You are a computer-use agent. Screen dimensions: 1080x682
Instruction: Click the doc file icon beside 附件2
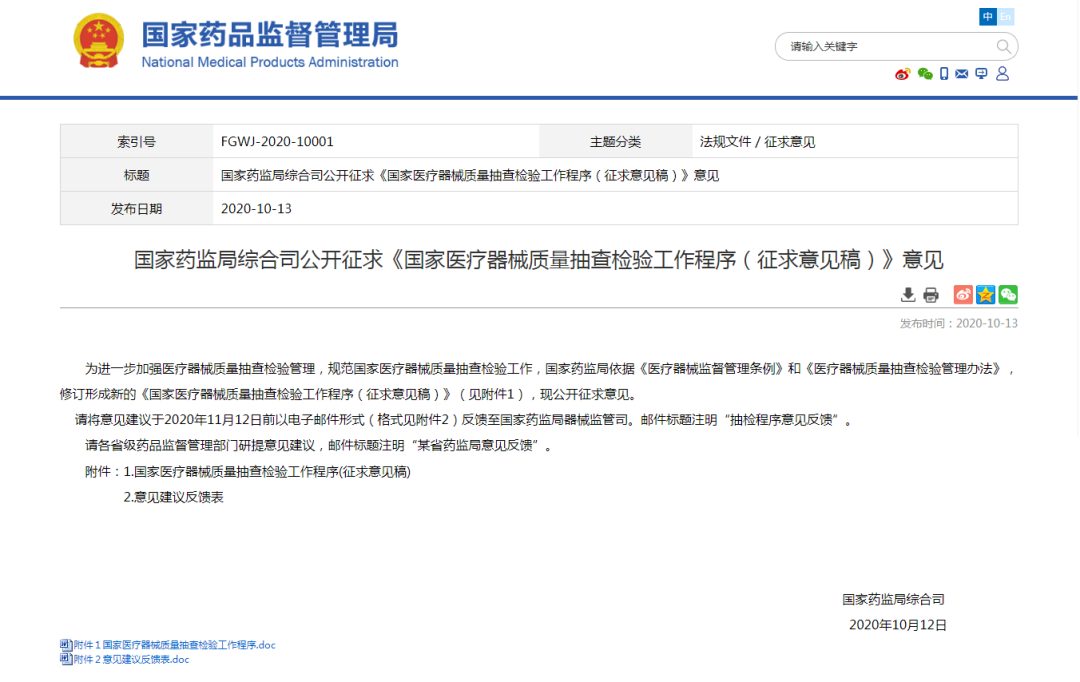click(x=66, y=659)
